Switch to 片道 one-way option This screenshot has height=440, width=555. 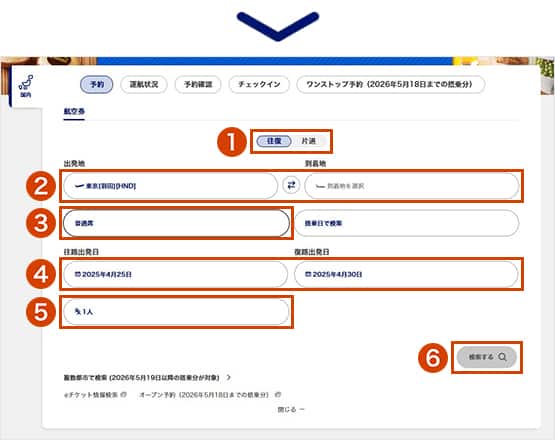pyautogui.click(x=308, y=141)
